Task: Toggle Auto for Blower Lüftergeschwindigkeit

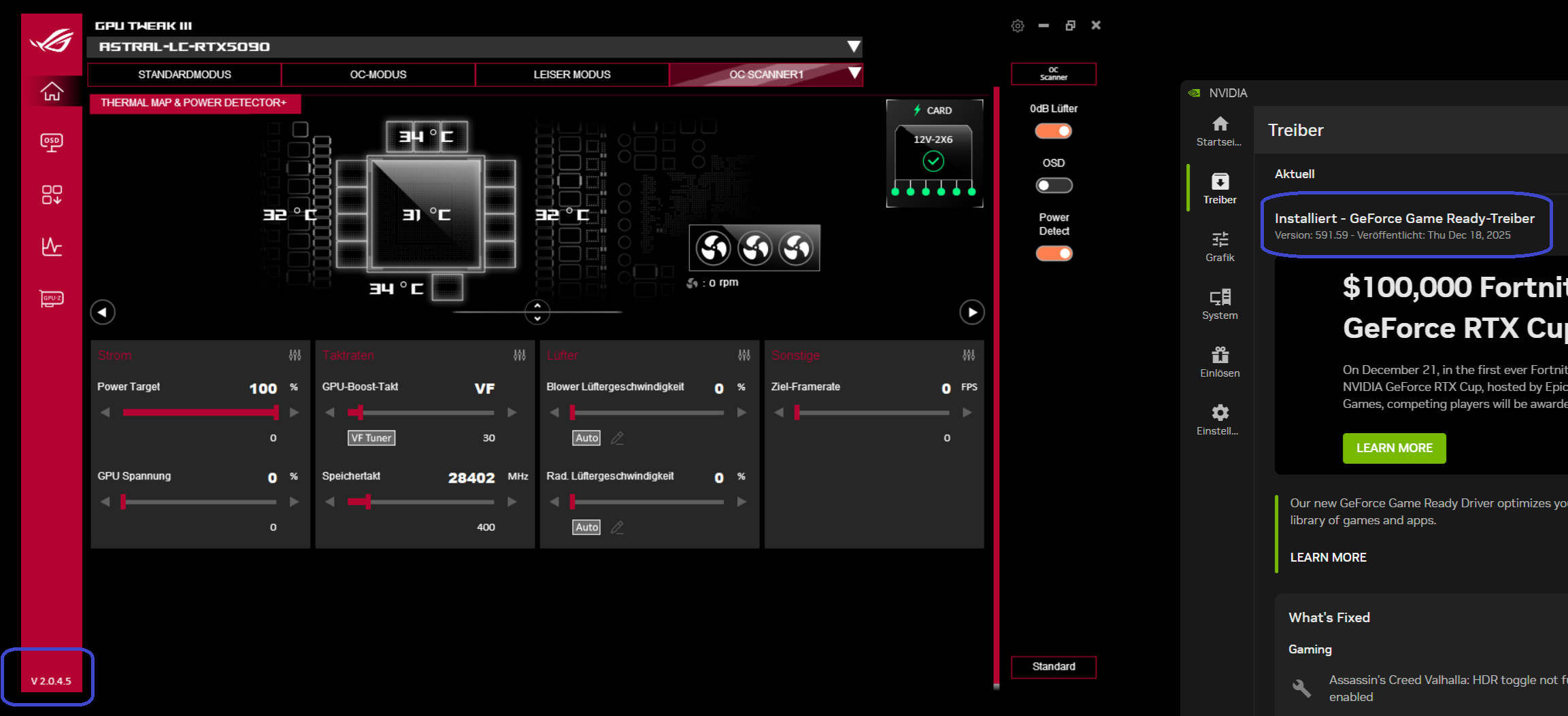Action: [x=586, y=438]
